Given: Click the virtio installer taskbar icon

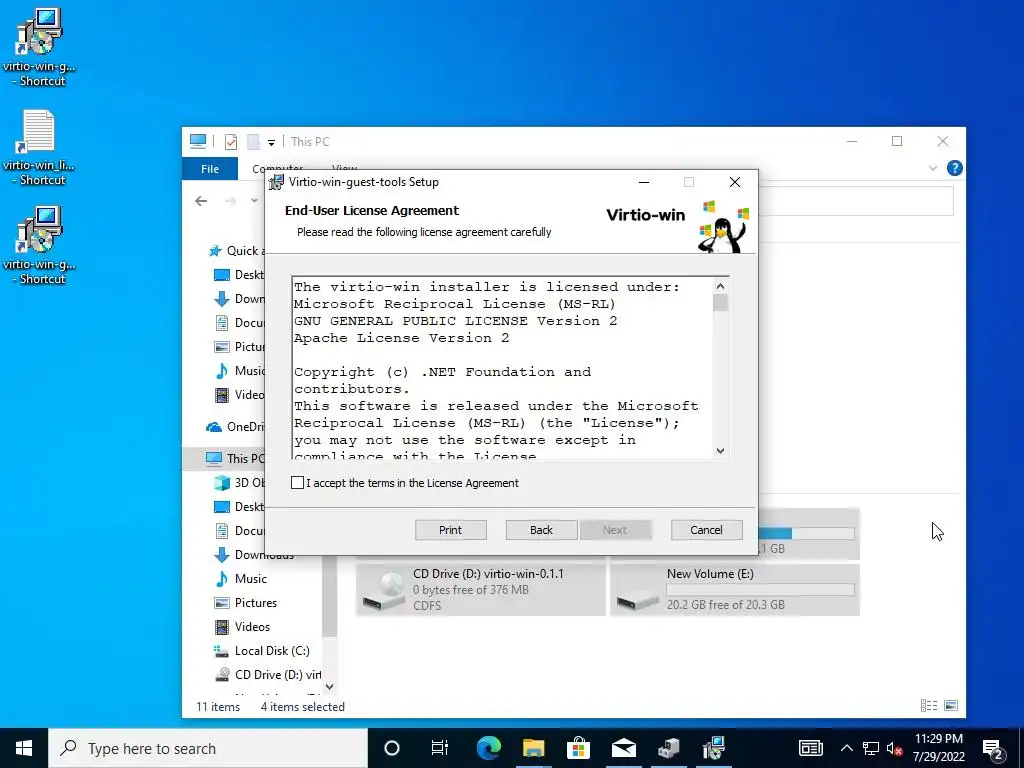Looking at the screenshot, I should pos(714,748).
